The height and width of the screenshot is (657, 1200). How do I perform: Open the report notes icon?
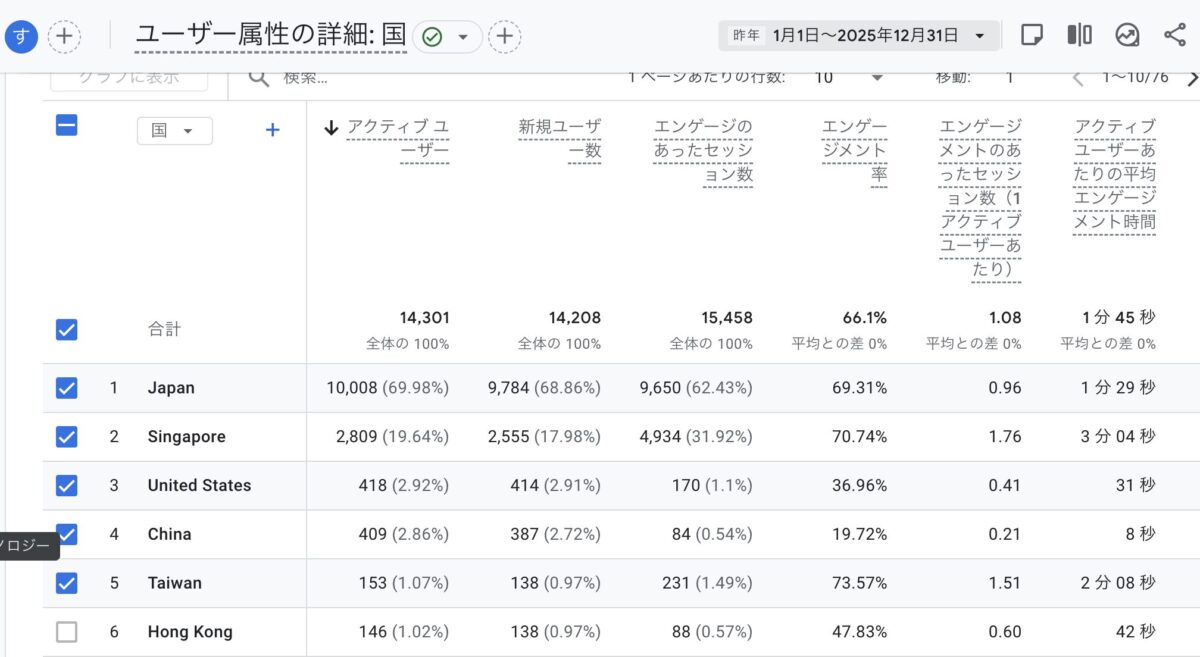coord(1031,35)
